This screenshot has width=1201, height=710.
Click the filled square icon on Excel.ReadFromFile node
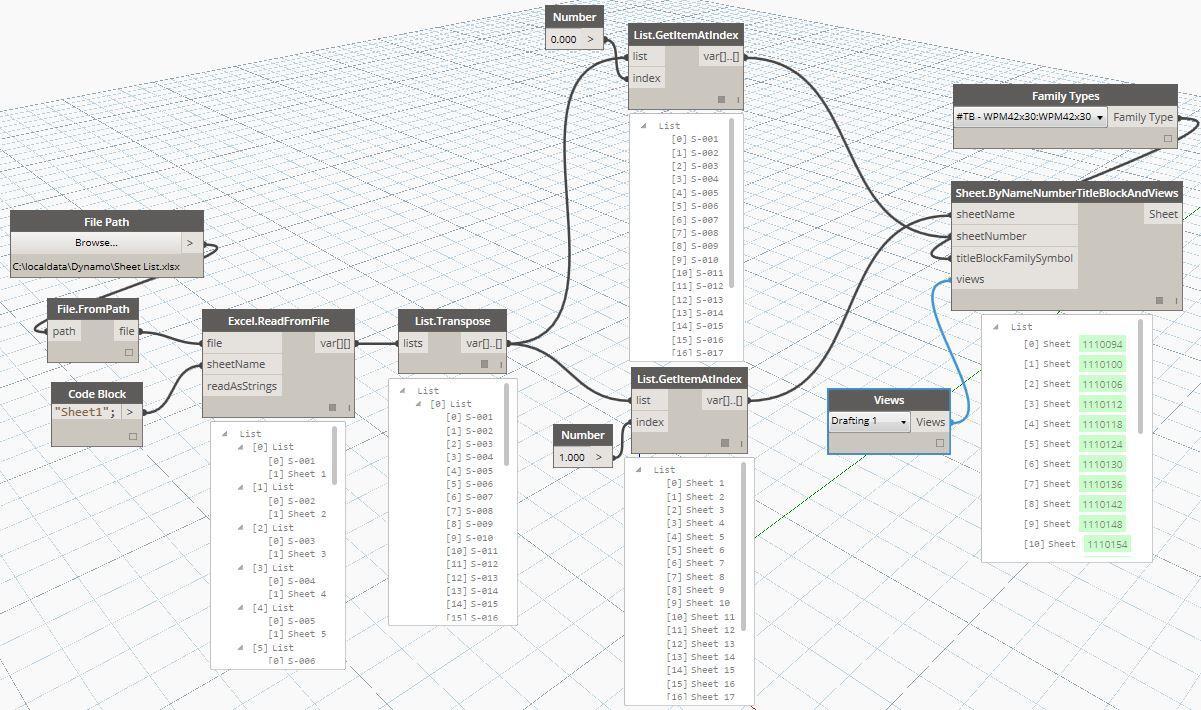[332, 407]
